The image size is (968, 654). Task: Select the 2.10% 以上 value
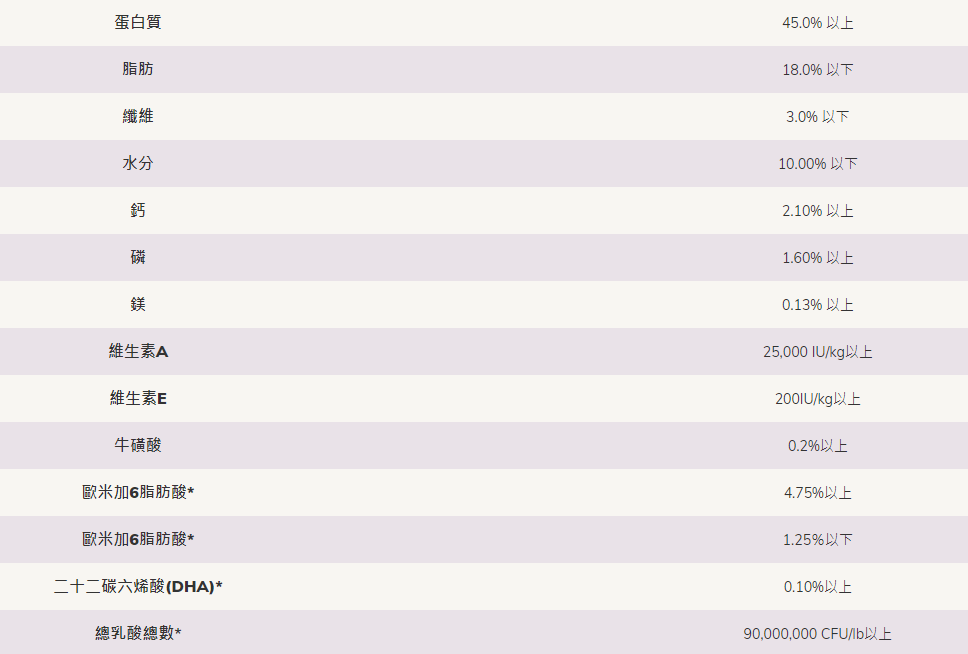pos(817,211)
